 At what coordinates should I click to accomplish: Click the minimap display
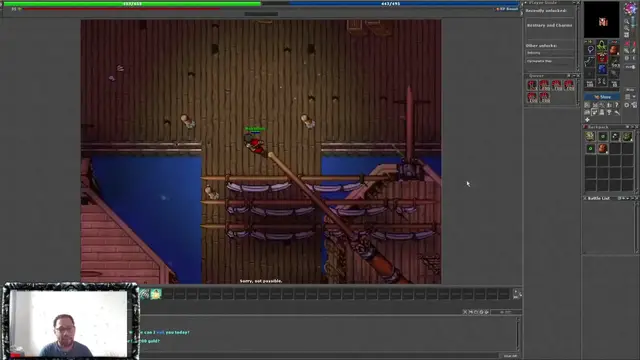pos(601,20)
